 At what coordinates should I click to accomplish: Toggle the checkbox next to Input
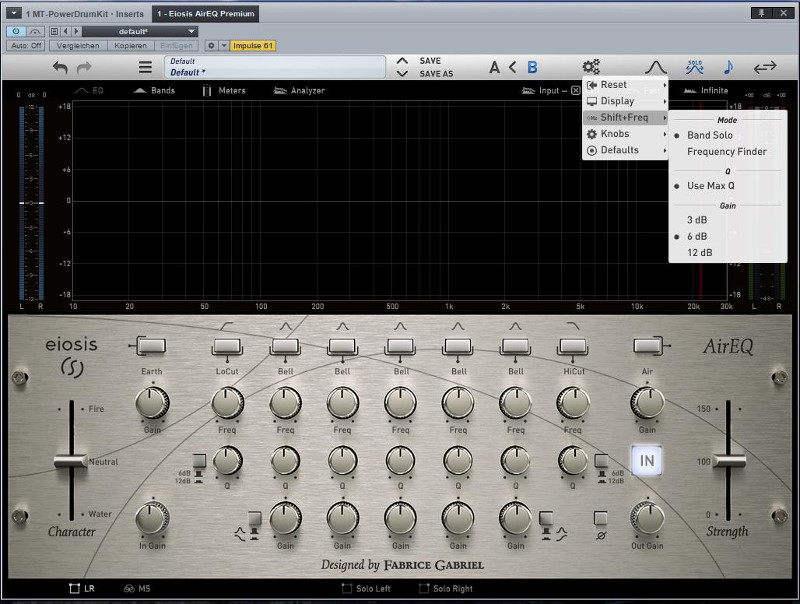[576, 91]
